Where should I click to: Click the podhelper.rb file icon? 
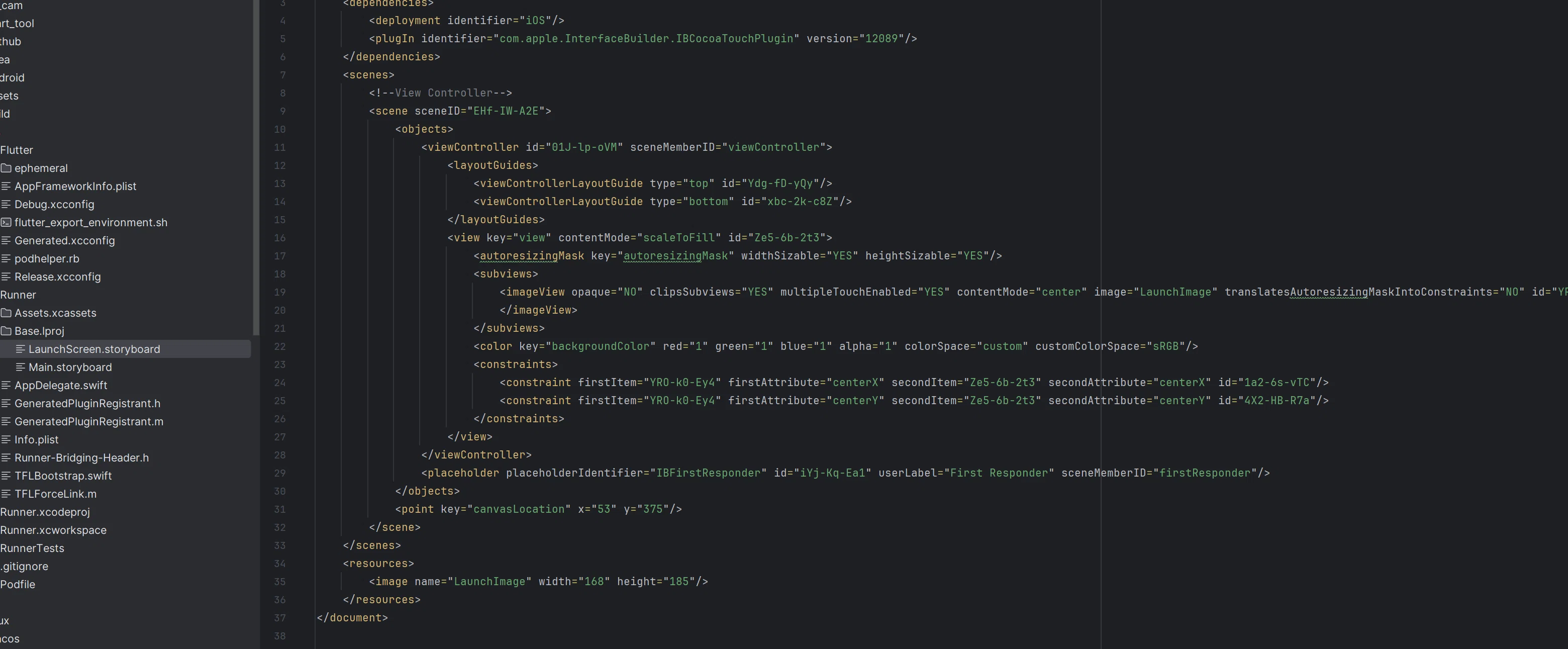click(x=6, y=259)
